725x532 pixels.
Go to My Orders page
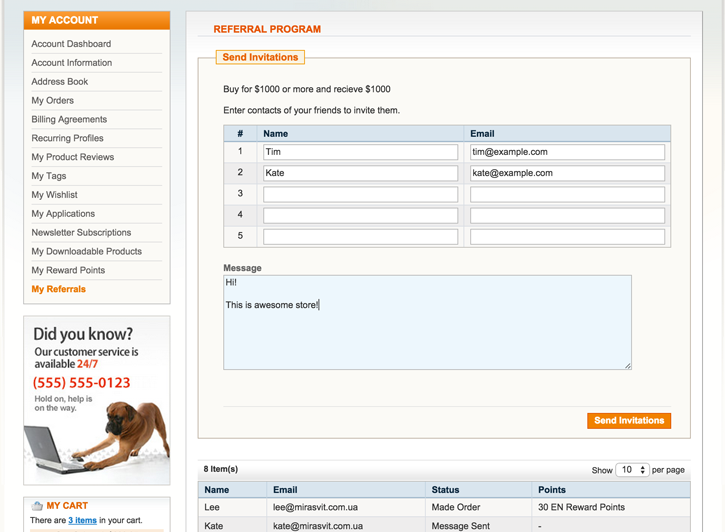pyautogui.click(x=52, y=101)
